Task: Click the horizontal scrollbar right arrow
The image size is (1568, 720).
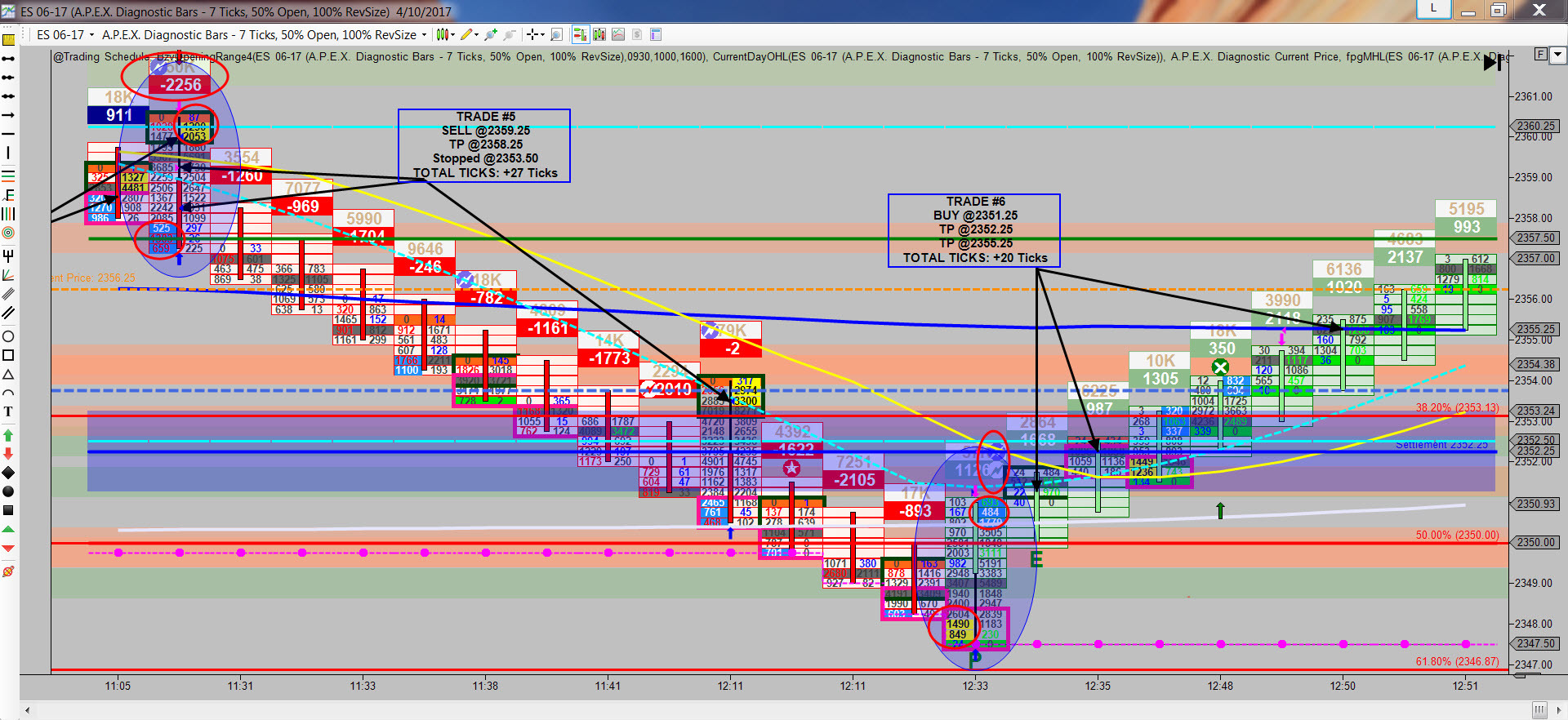Action: [1560, 710]
